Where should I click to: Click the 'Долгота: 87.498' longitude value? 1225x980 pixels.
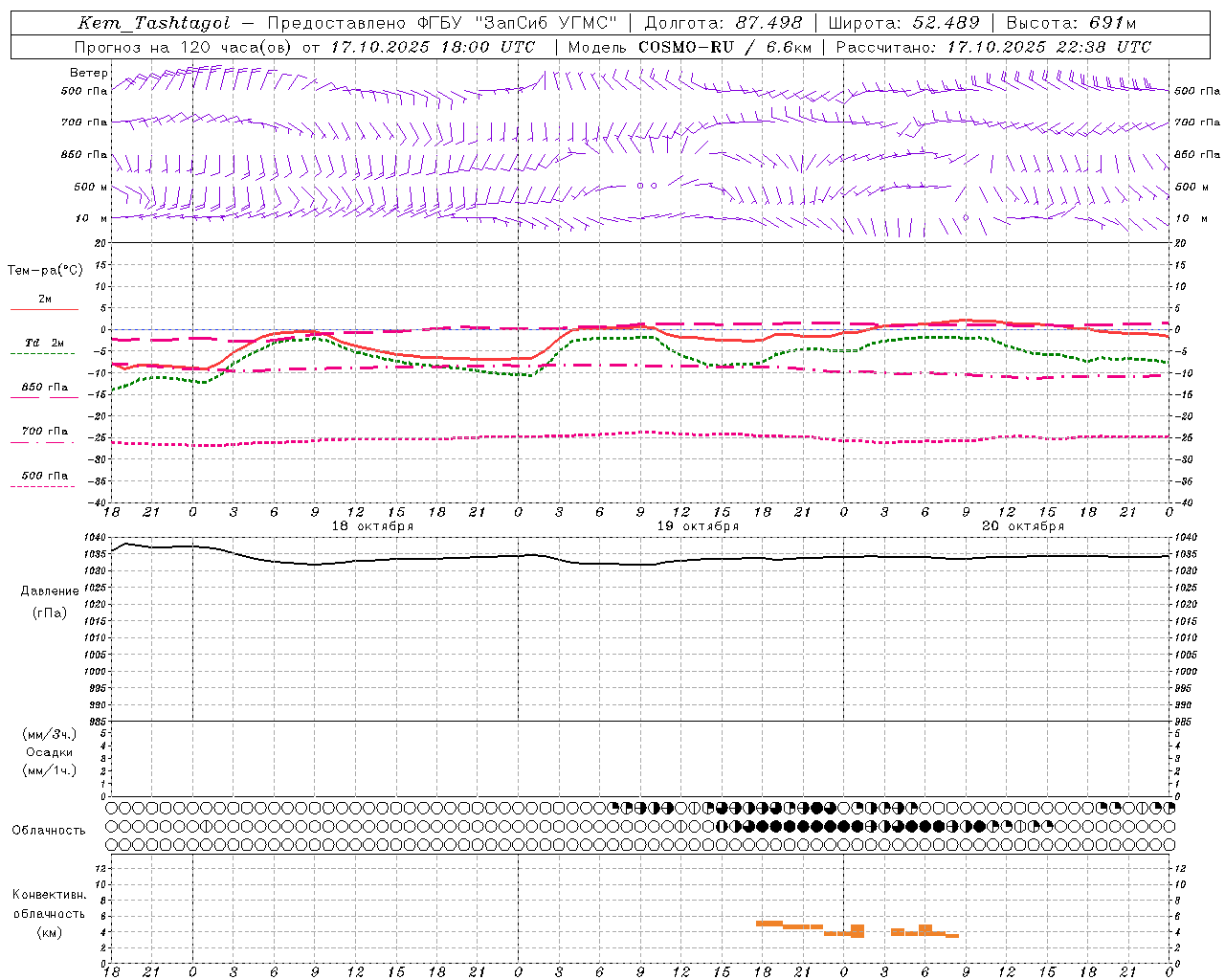tap(724, 23)
